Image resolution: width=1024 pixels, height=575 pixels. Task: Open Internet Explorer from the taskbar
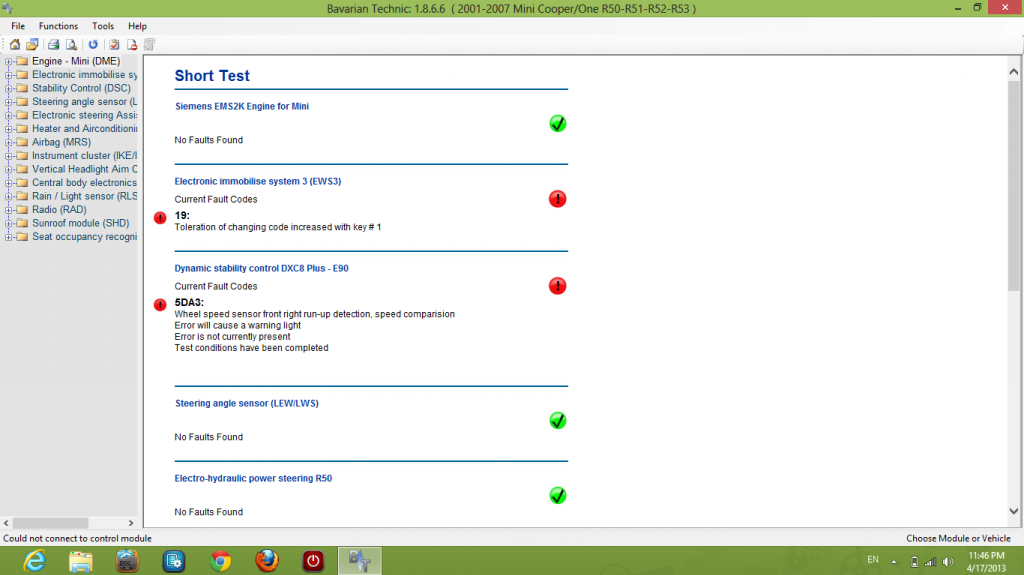[34, 561]
